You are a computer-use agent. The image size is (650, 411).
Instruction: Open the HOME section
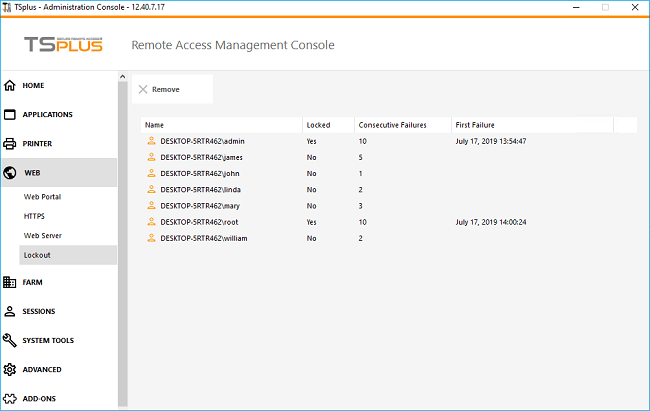coord(33,85)
